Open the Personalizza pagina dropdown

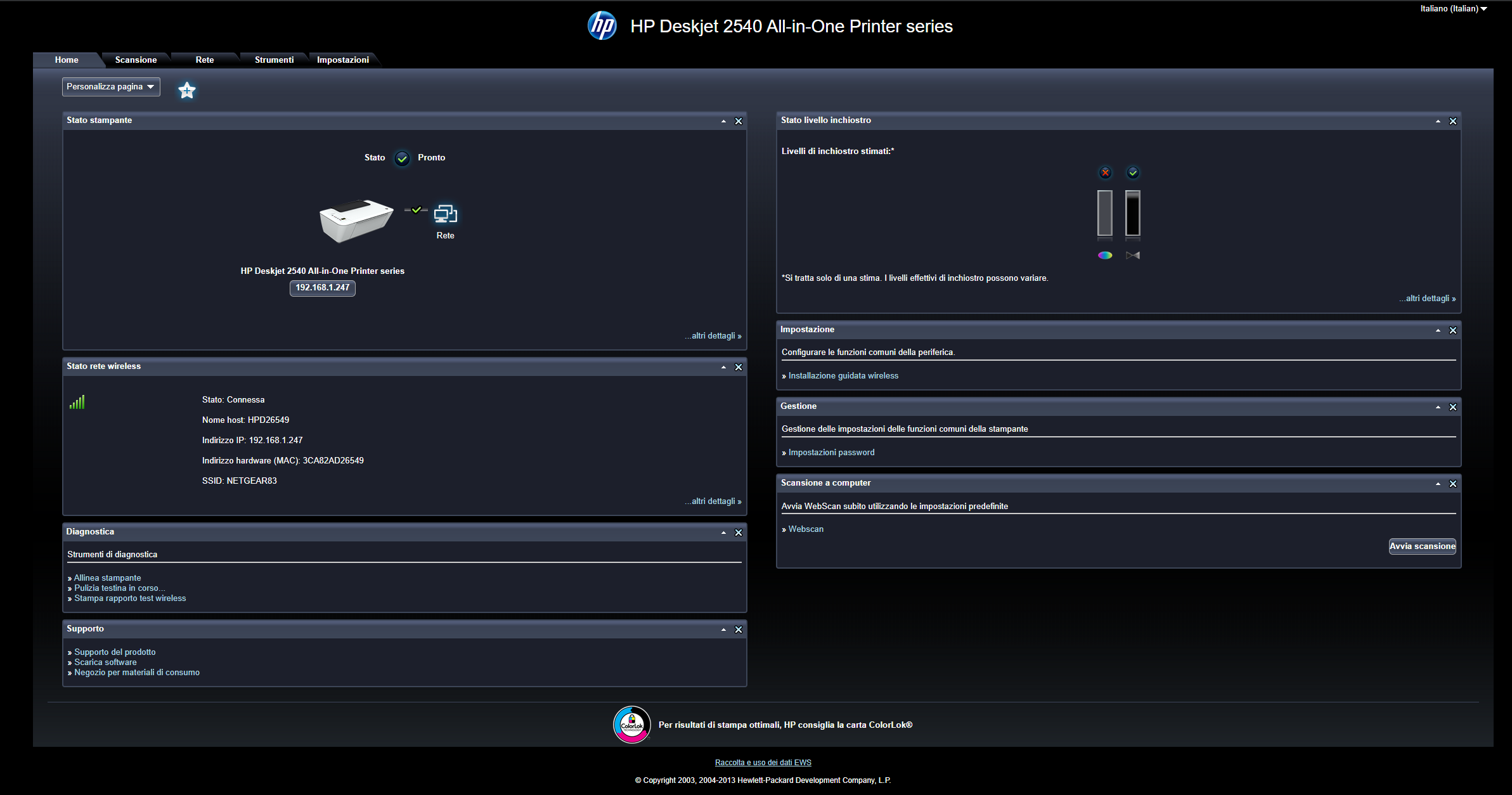point(111,87)
